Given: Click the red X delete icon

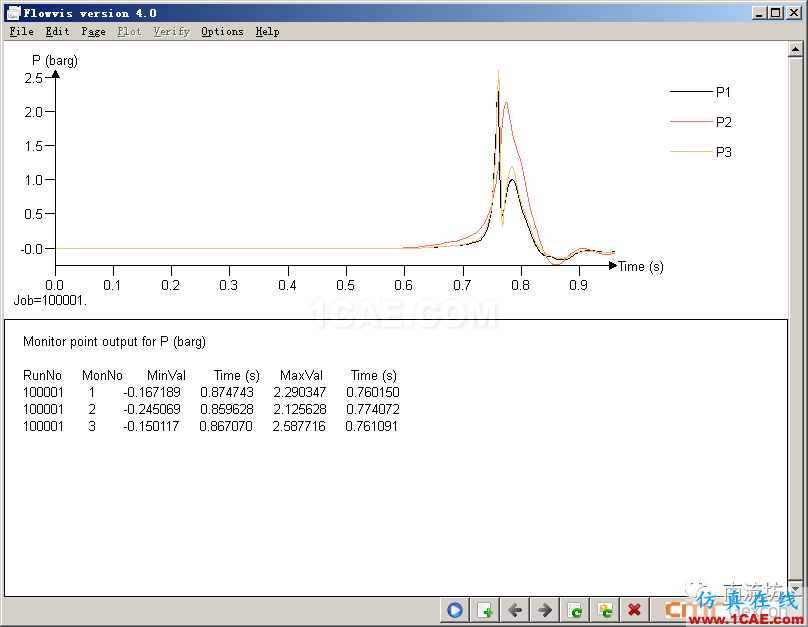Looking at the screenshot, I should pyautogui.click(x=634, y=611).
